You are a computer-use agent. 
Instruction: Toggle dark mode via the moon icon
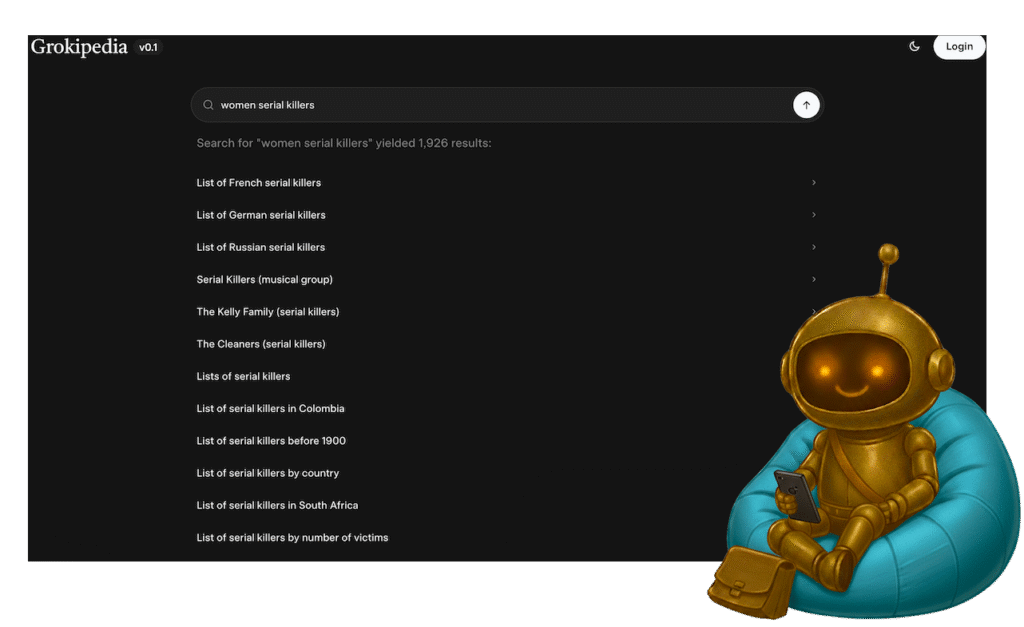pyautogui.click(x=914, y=46)
